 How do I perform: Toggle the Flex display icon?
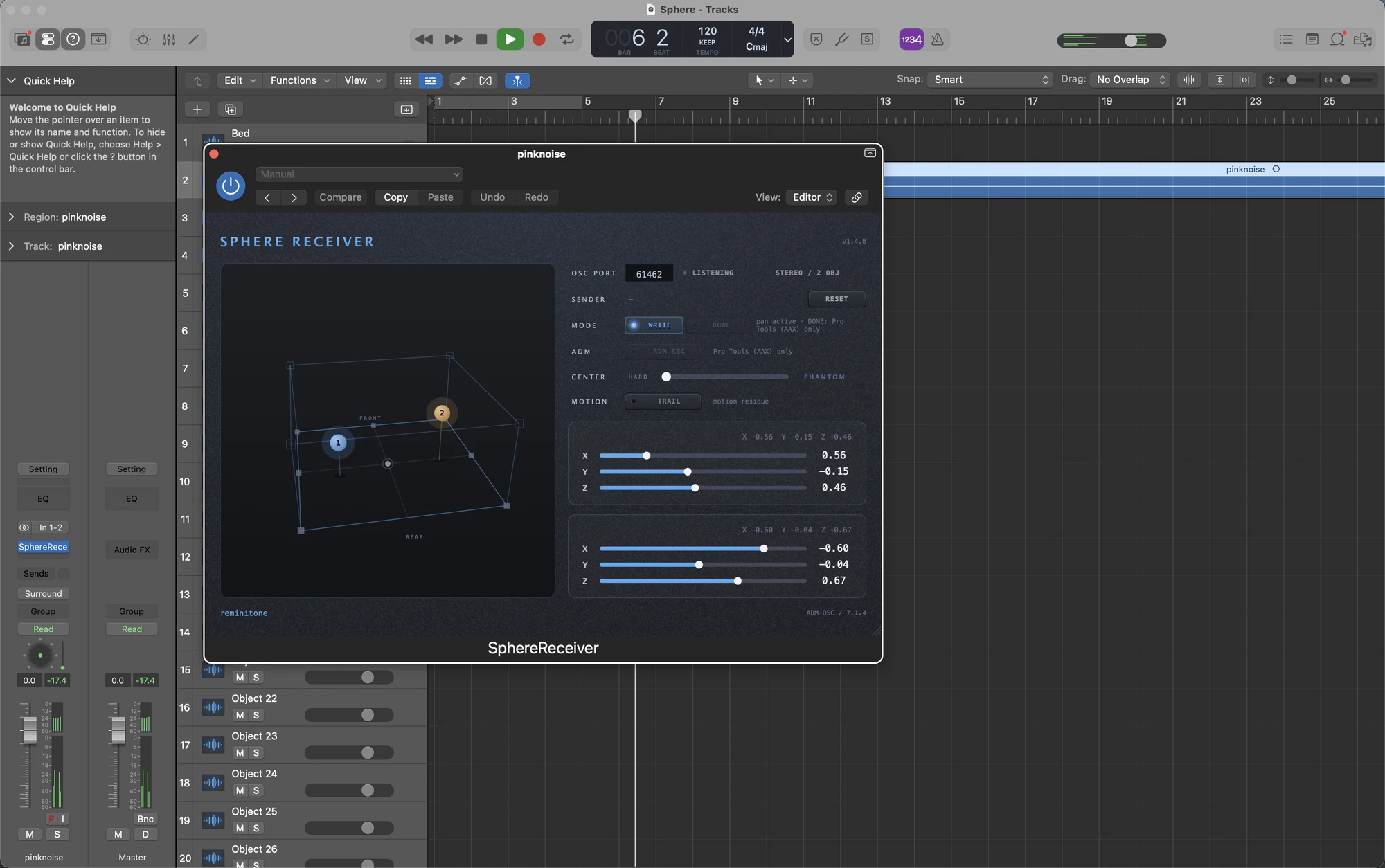(485, 81)
